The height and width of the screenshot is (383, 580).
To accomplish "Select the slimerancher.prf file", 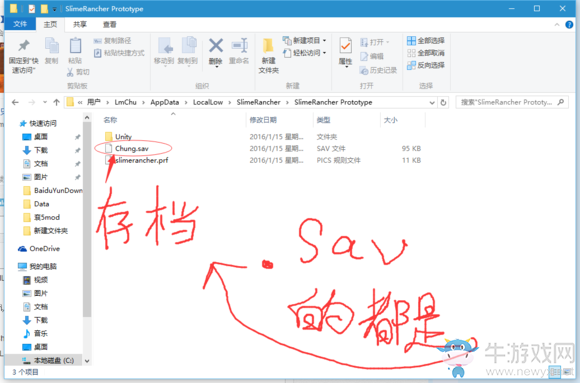I will (142, 160).
